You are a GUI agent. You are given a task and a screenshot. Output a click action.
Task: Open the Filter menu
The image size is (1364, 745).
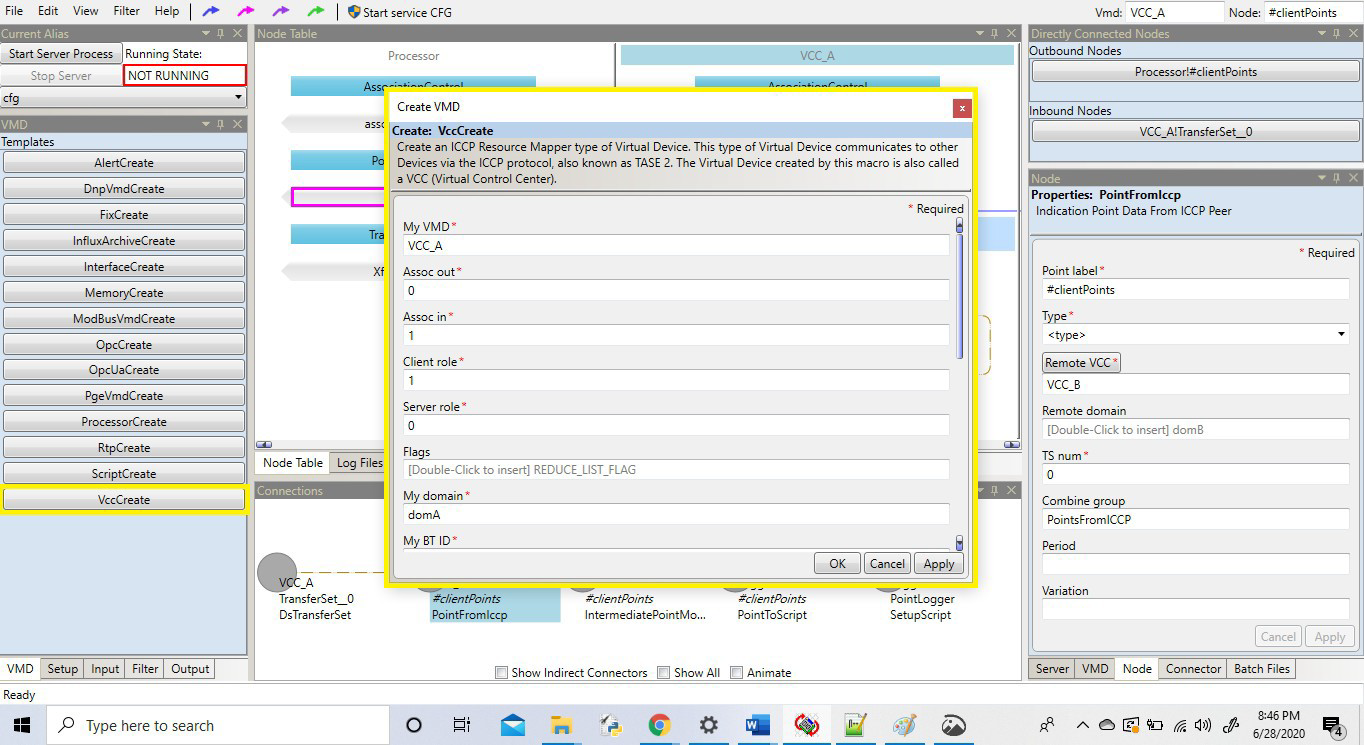coord(126,11)
